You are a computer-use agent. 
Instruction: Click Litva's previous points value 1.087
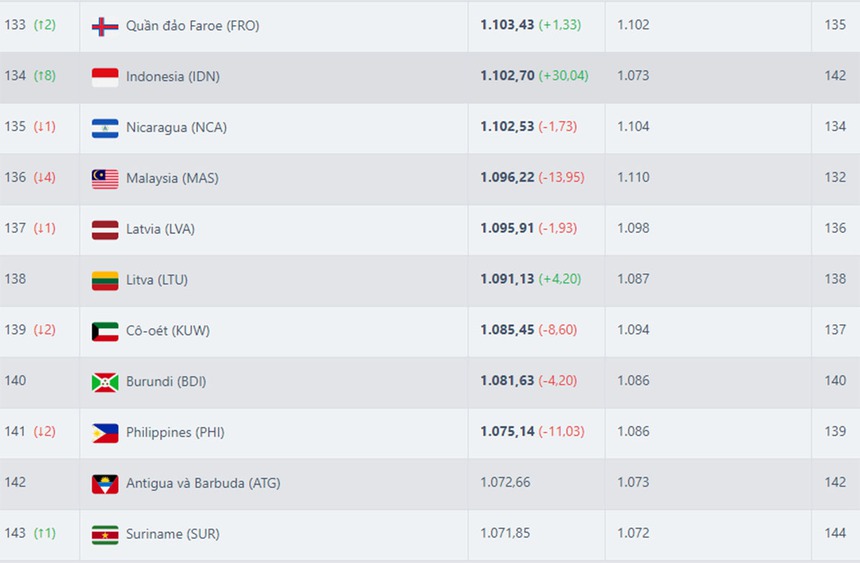click(633, 280)
